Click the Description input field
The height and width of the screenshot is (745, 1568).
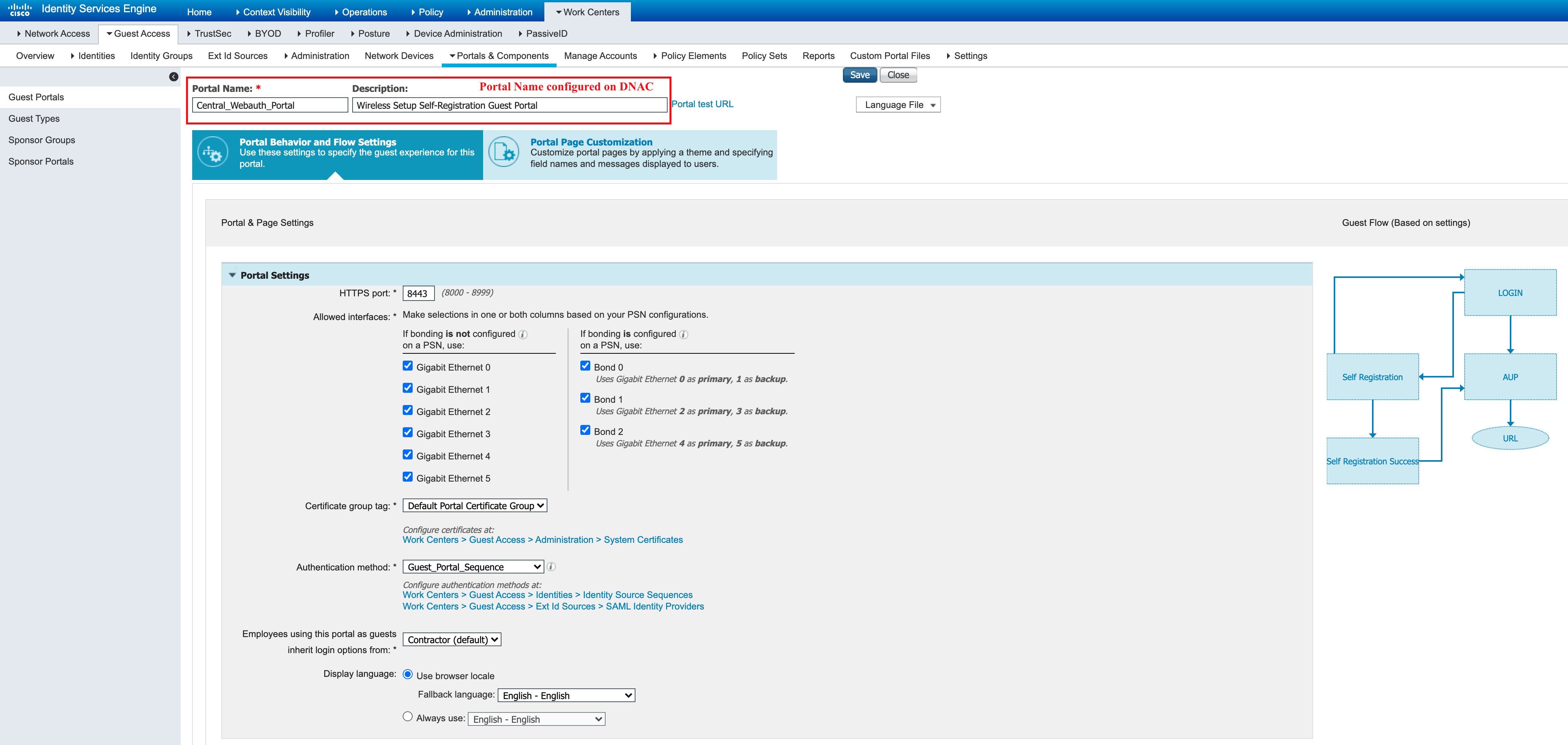(510, 105)
